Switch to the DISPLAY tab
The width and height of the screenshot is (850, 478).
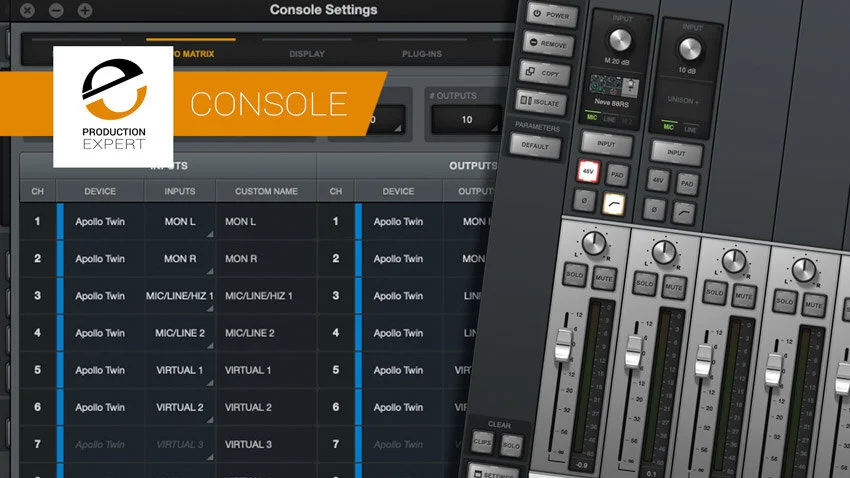coord(307,54)
